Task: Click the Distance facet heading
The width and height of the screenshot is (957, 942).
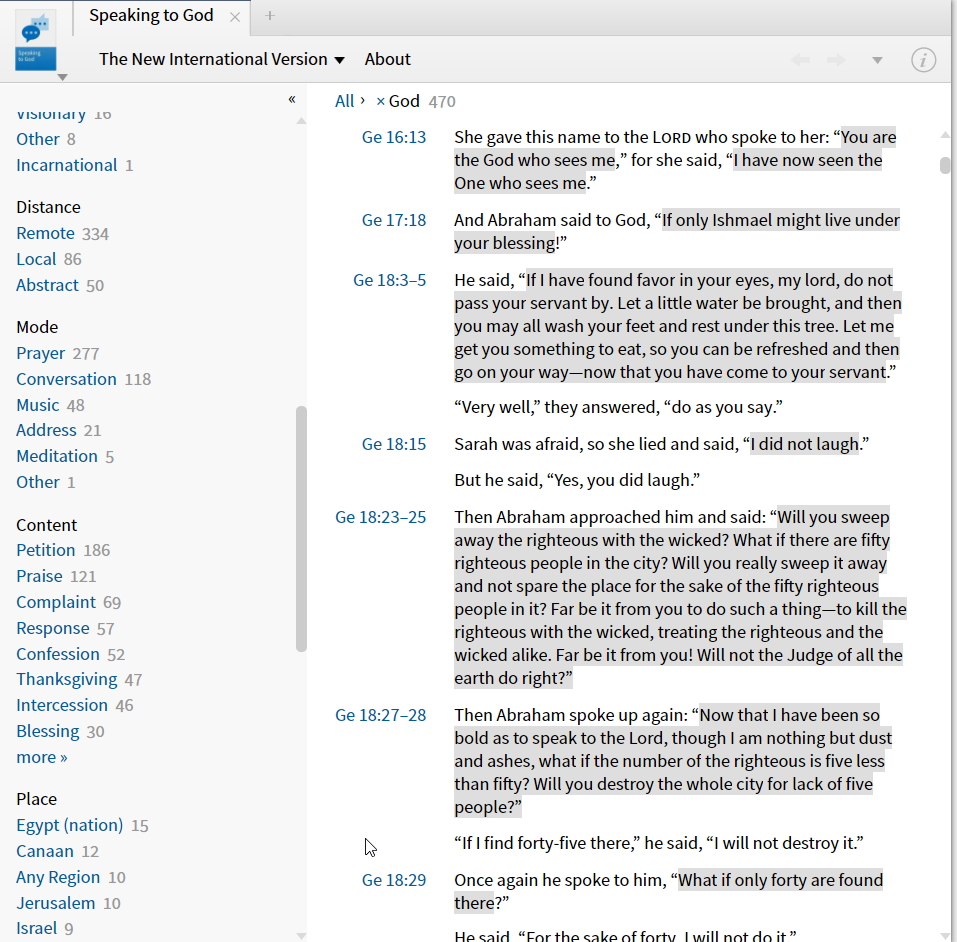Action: (48, 208)
